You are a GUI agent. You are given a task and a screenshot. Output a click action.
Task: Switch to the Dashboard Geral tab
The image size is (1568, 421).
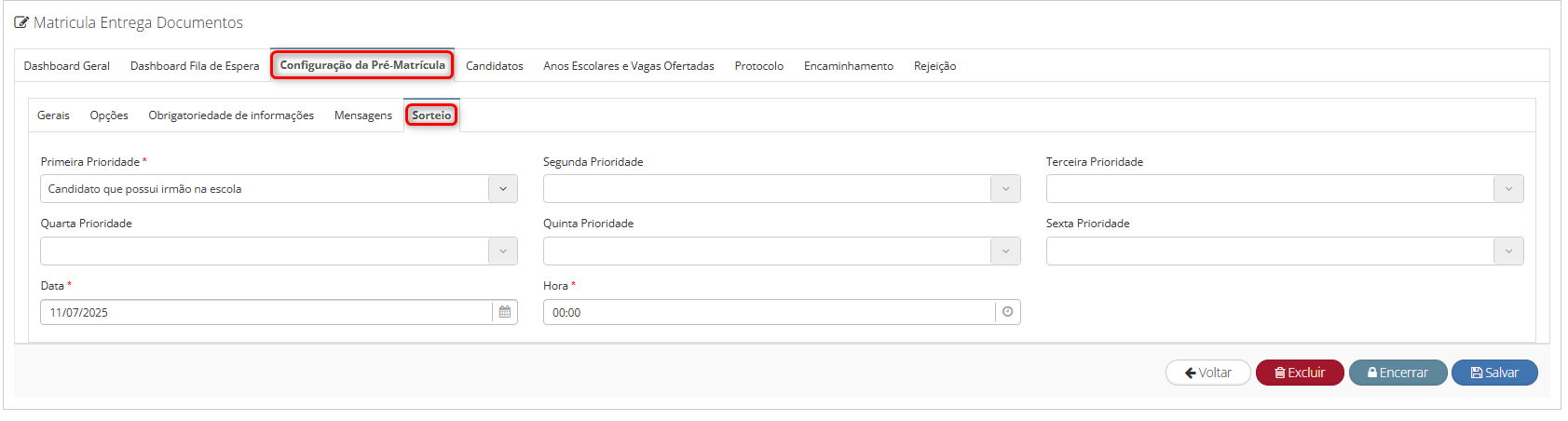(x=67, y=66)
